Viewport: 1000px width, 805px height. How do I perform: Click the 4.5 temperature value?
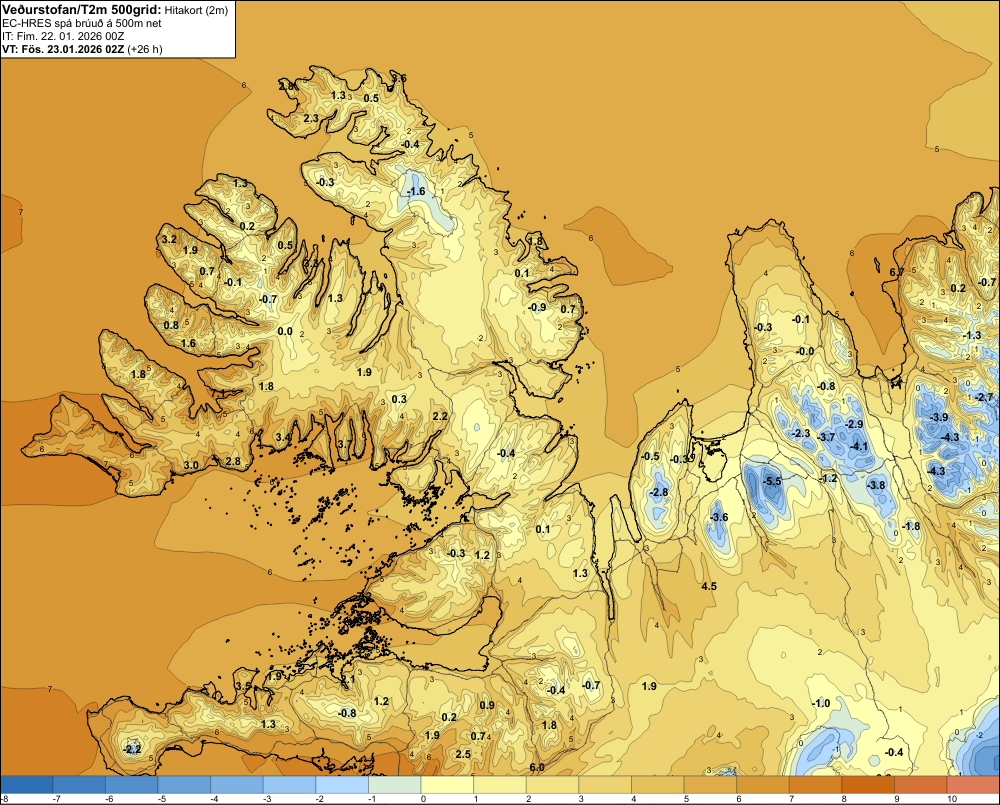coord(709,586)
